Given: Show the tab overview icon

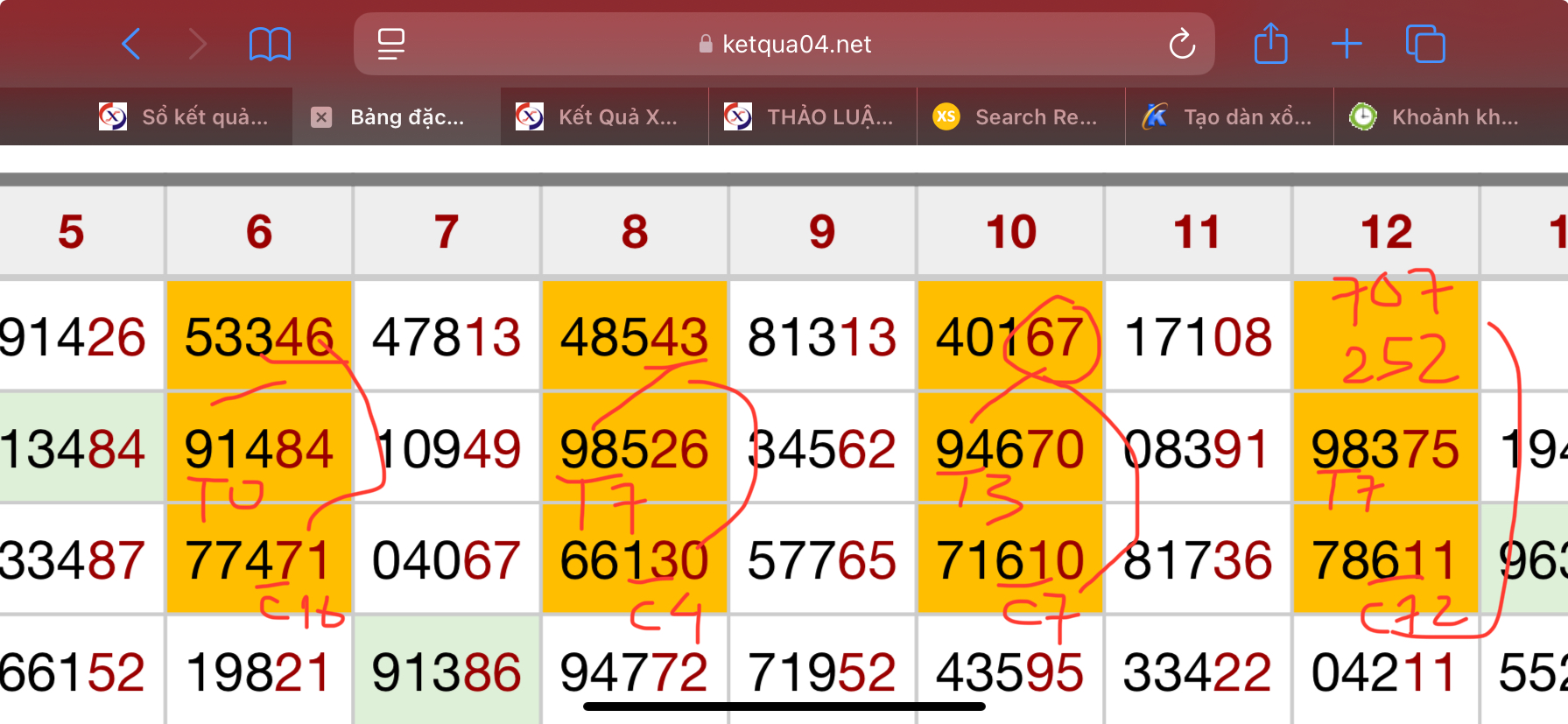Looking at the screenshot, I should coord(1424,44).
